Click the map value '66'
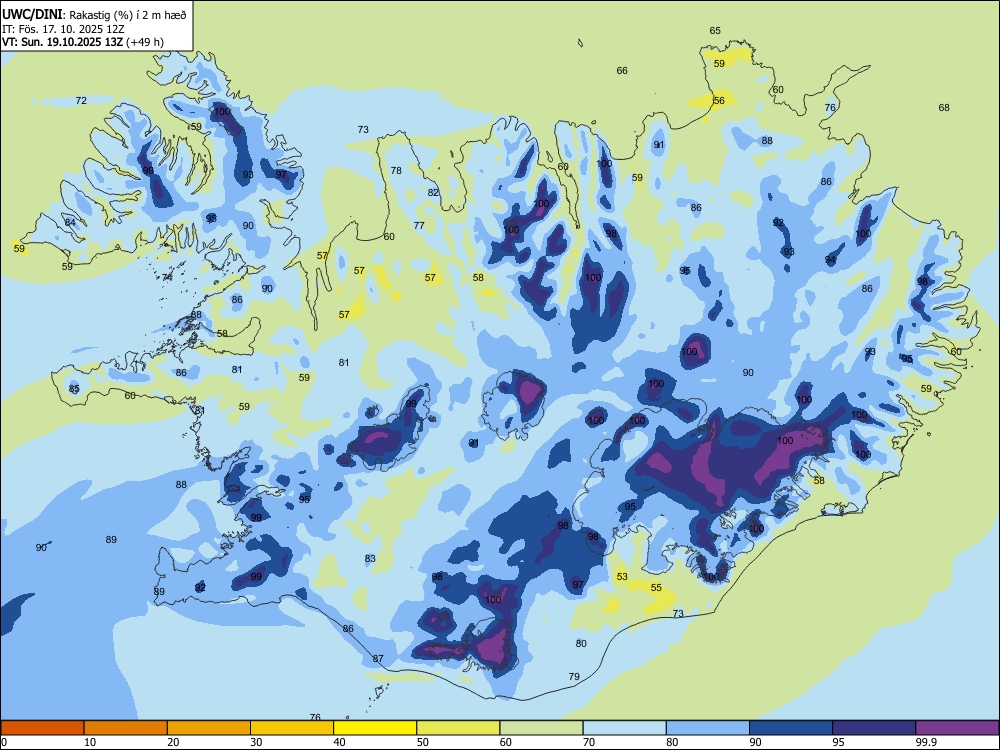 pos(622,71)
